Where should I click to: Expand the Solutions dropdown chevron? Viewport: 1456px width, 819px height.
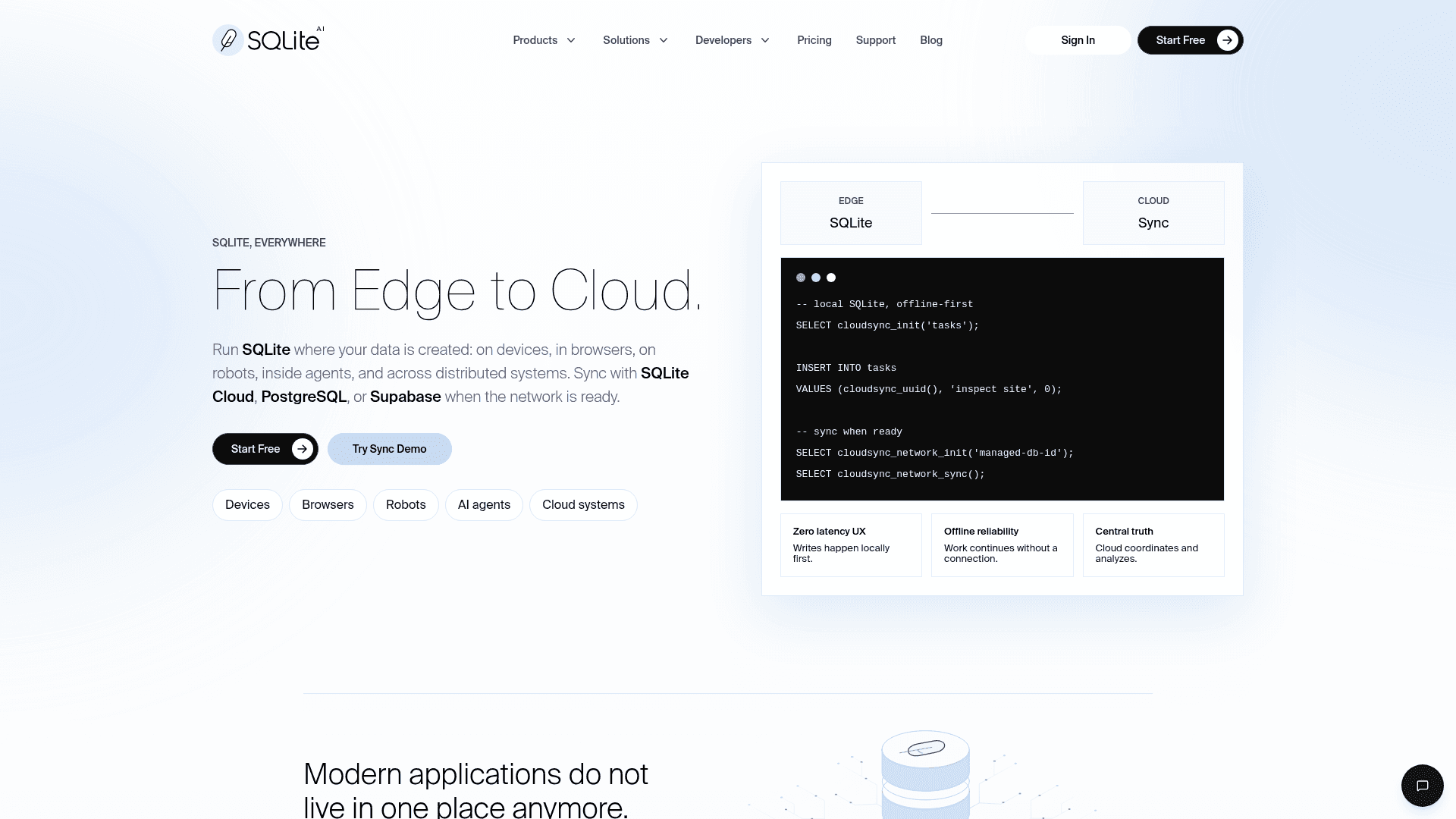pos(664,40)
